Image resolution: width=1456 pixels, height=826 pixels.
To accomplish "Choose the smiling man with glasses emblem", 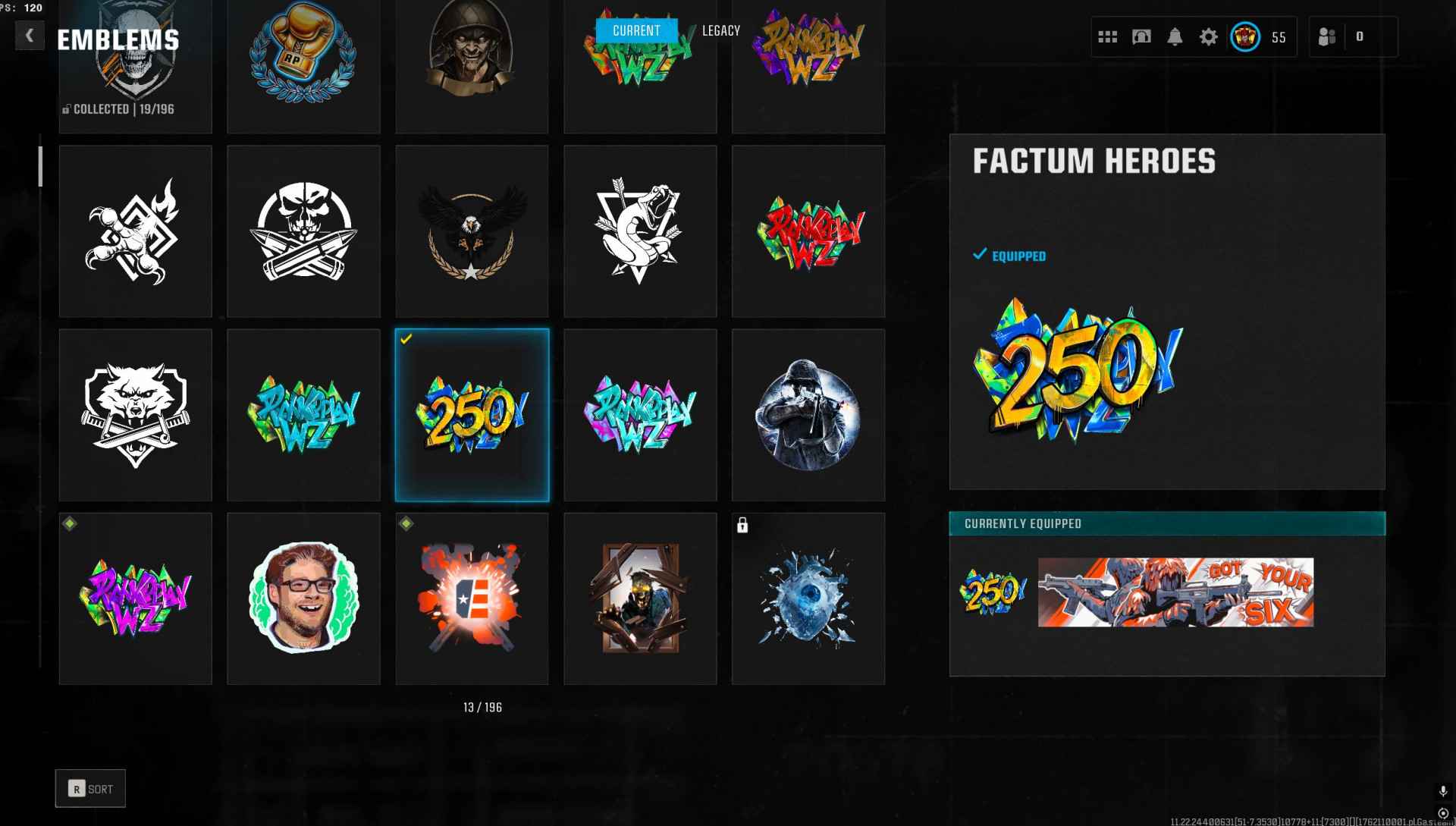I will [x=303, y=598].
